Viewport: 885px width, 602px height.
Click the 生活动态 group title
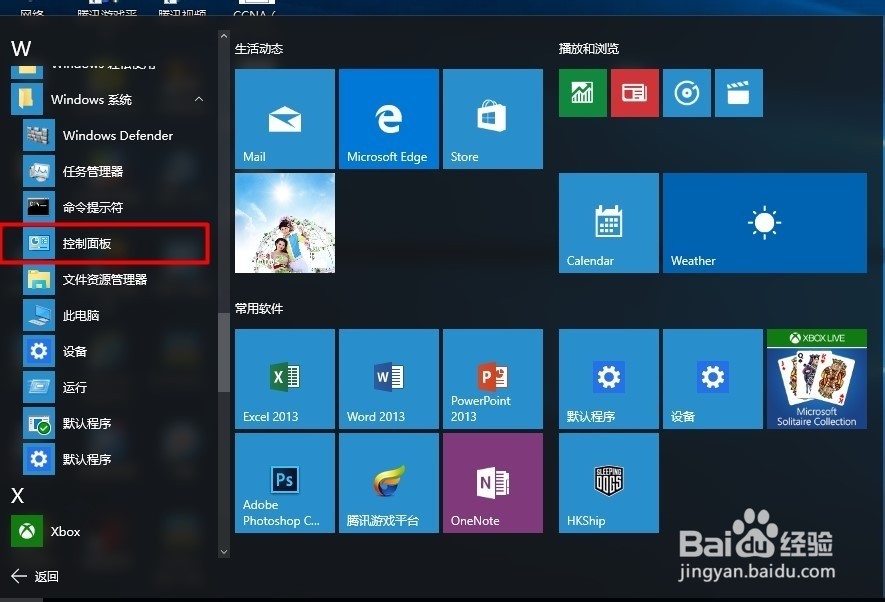(x=259, y=49)
